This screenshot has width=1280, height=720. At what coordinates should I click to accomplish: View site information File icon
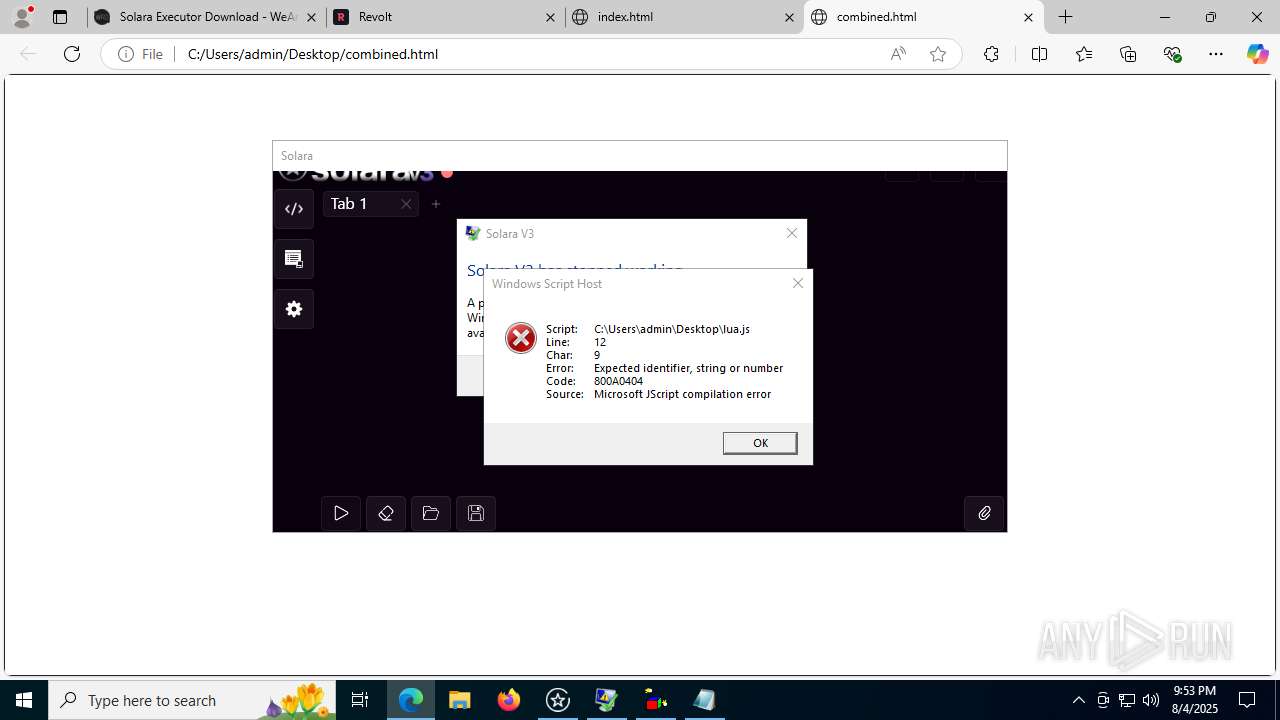(140, 54)
